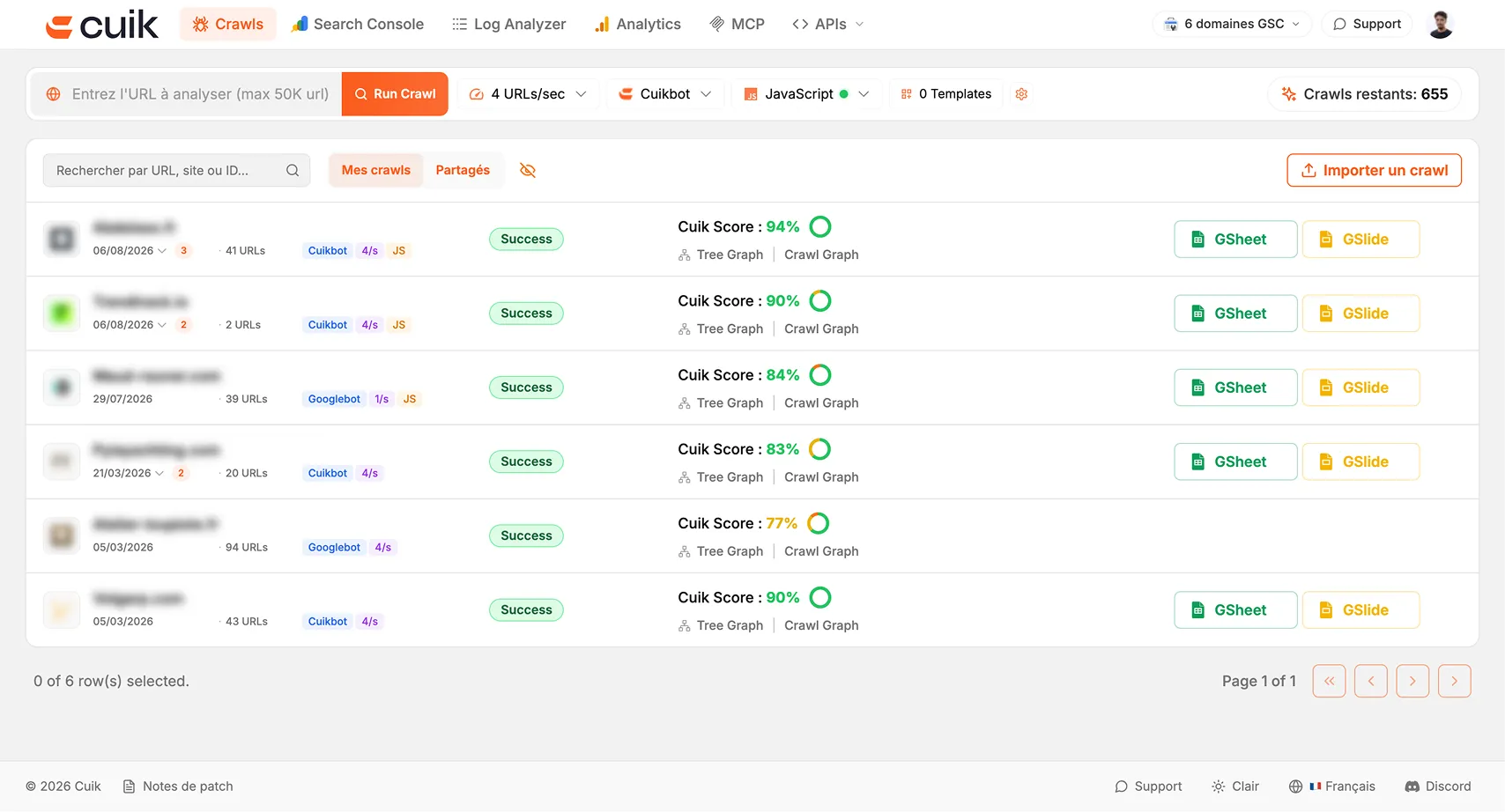Export GSheet for the 41 URLs crawl
Screen dimensions: 1505x812
[1235, 240]
